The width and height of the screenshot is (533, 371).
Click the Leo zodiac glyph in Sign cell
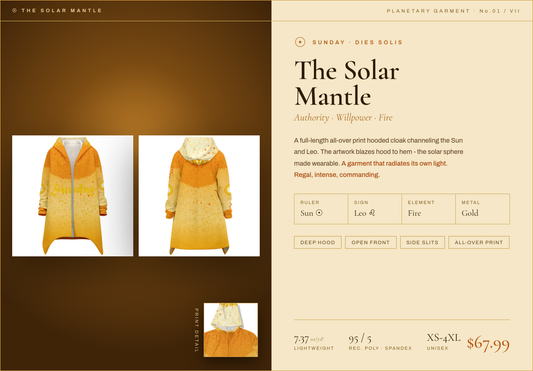click(x=372, y=213)
